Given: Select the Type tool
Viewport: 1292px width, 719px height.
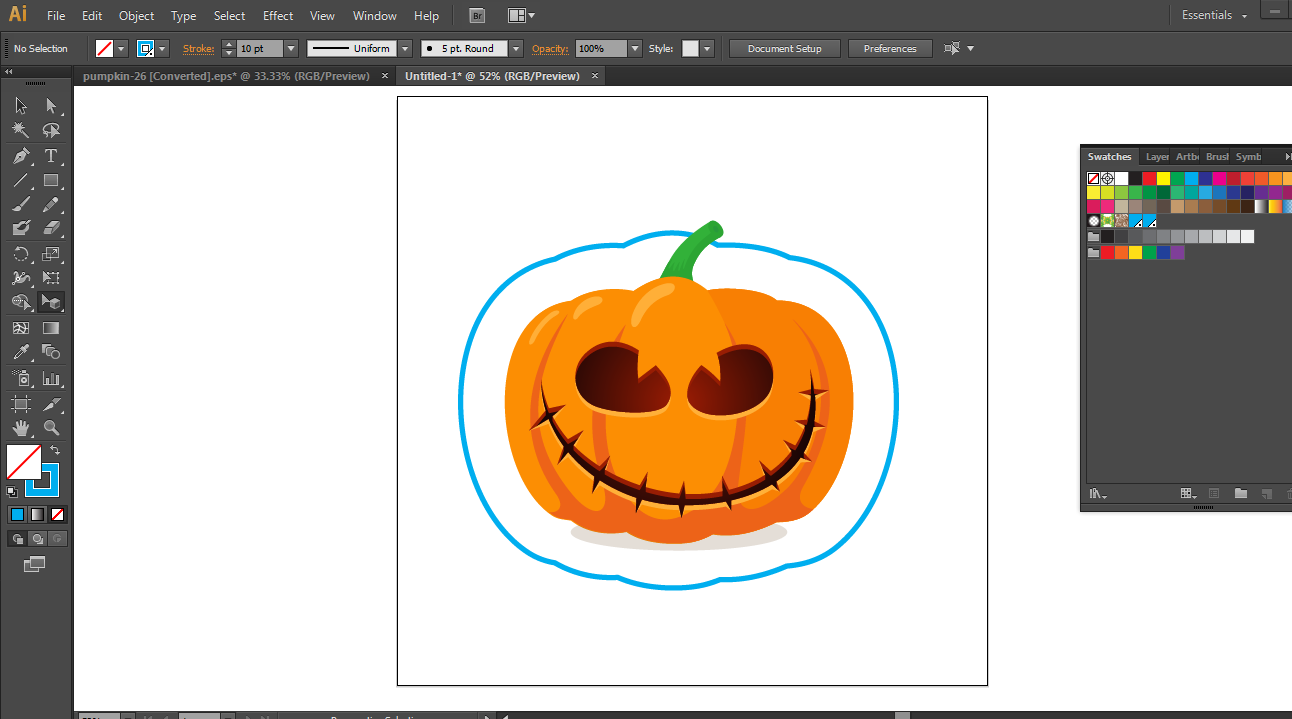Looking at the screenshot, I should pyautogui.click(x=51, y=156).
